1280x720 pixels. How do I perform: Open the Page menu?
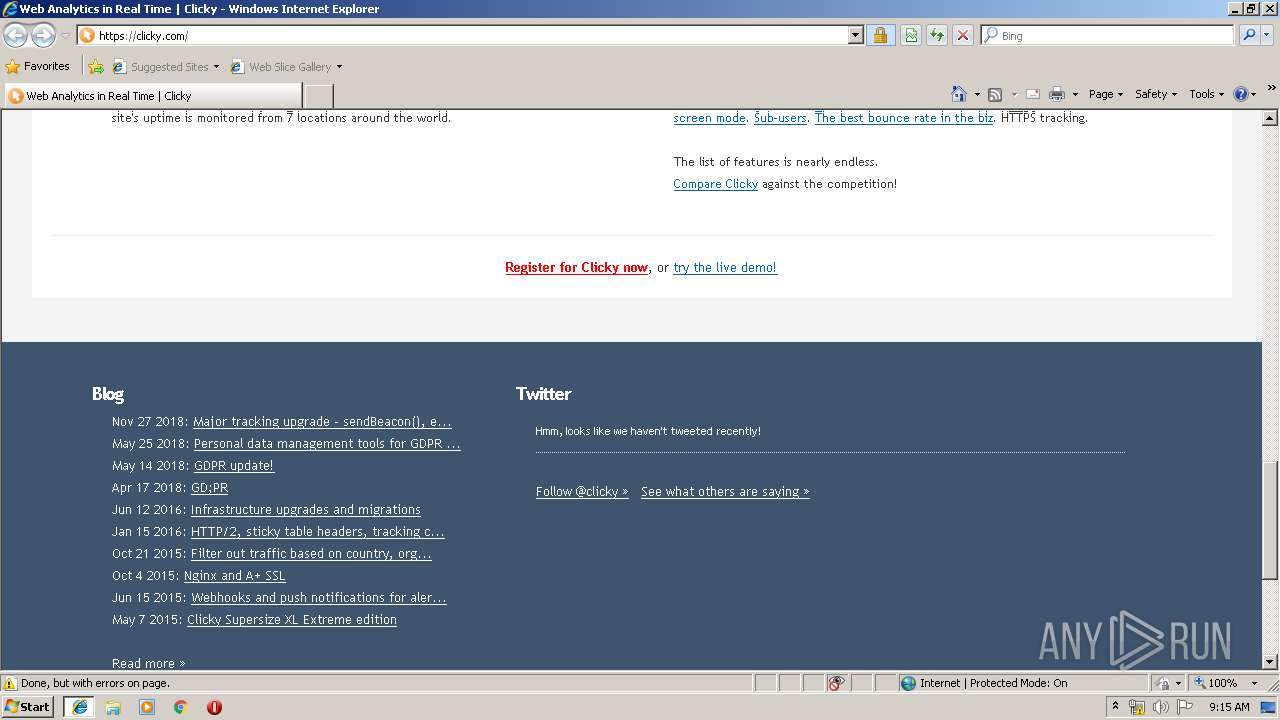(1106, 94)
